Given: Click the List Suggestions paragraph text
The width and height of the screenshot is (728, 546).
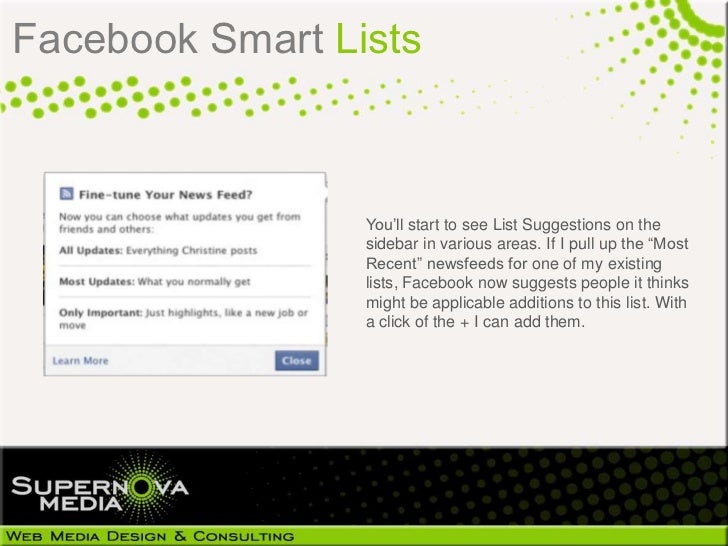Looking at the screenshot, I should click(527, 273).
